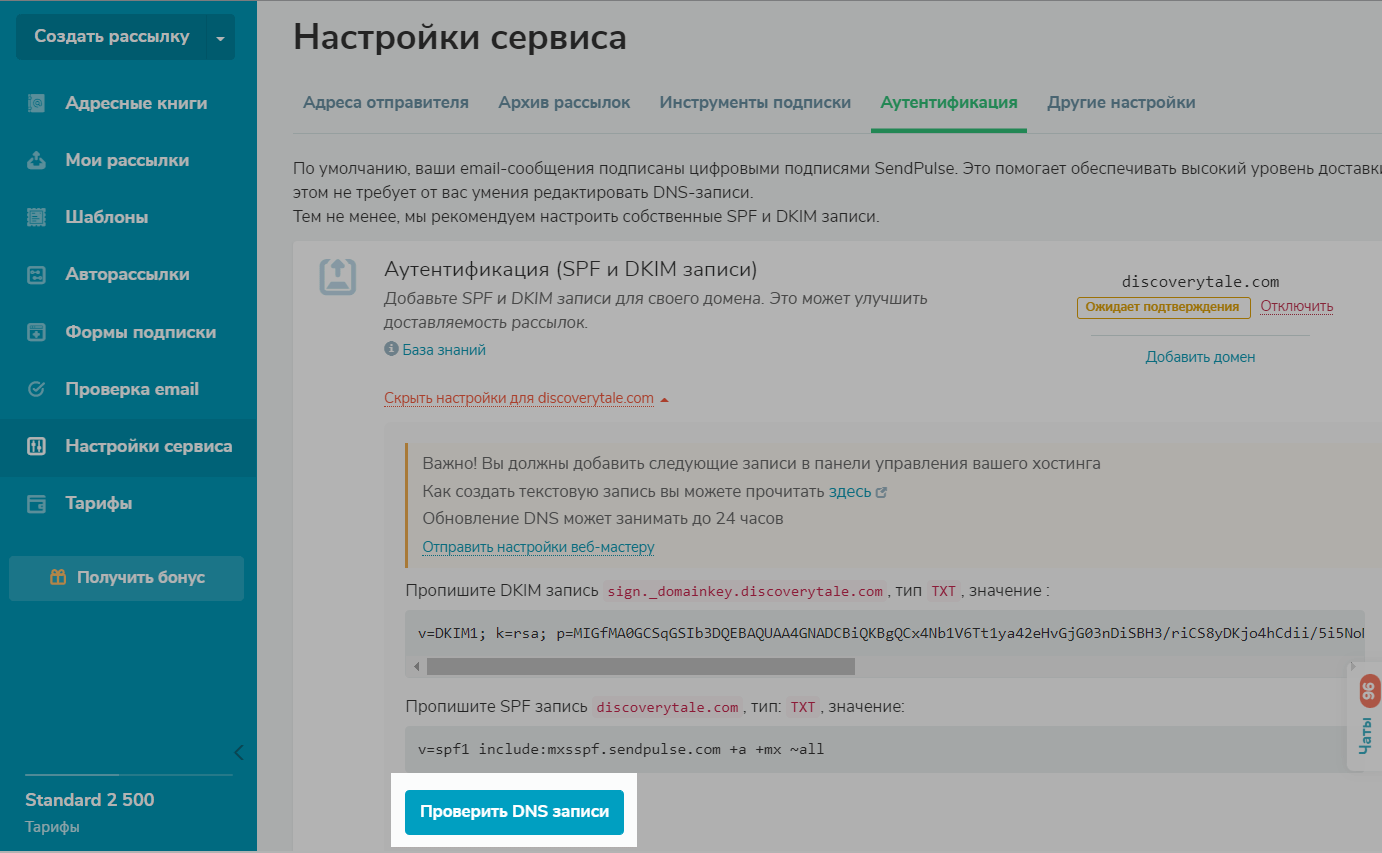Open Мои рассылки menu item
The image size is (1382, 853).
128,160
